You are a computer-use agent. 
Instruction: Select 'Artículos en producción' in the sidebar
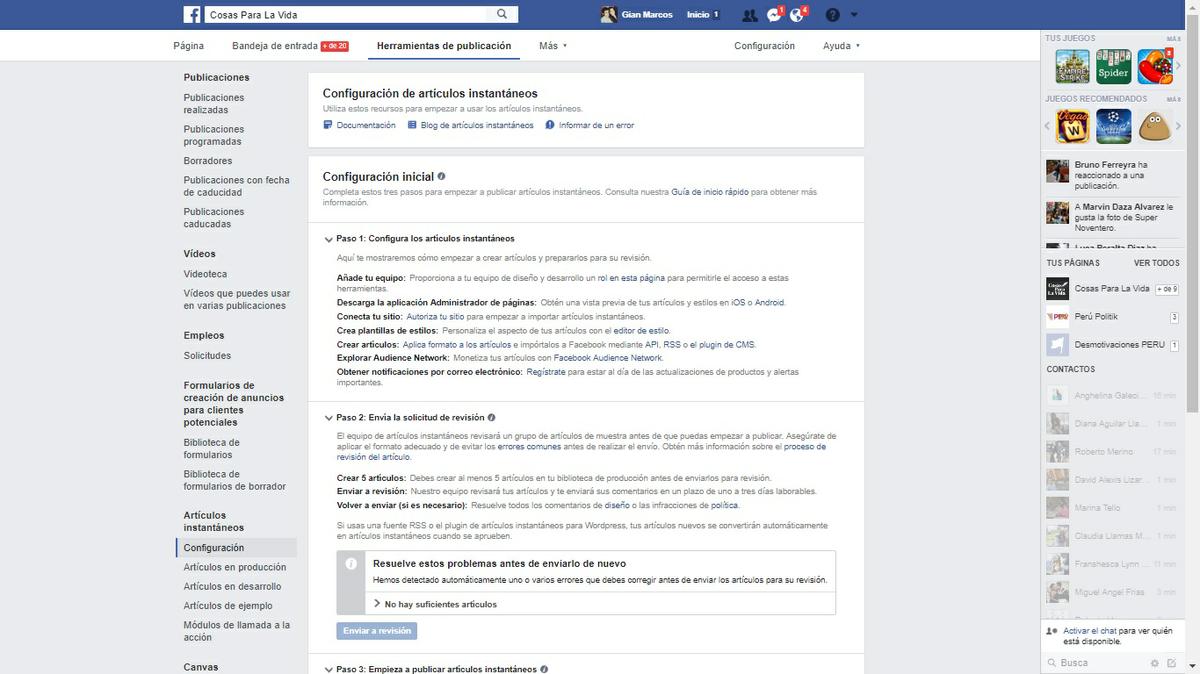pyautogui.click(x=233, y=567)
